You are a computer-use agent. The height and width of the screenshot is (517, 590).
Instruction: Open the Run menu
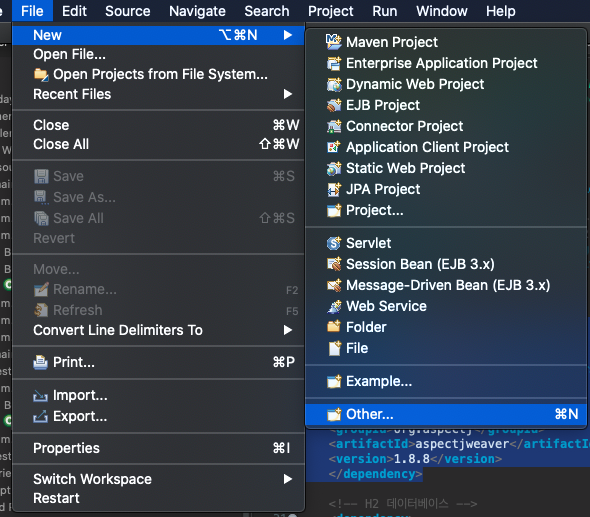coord(385,11)
